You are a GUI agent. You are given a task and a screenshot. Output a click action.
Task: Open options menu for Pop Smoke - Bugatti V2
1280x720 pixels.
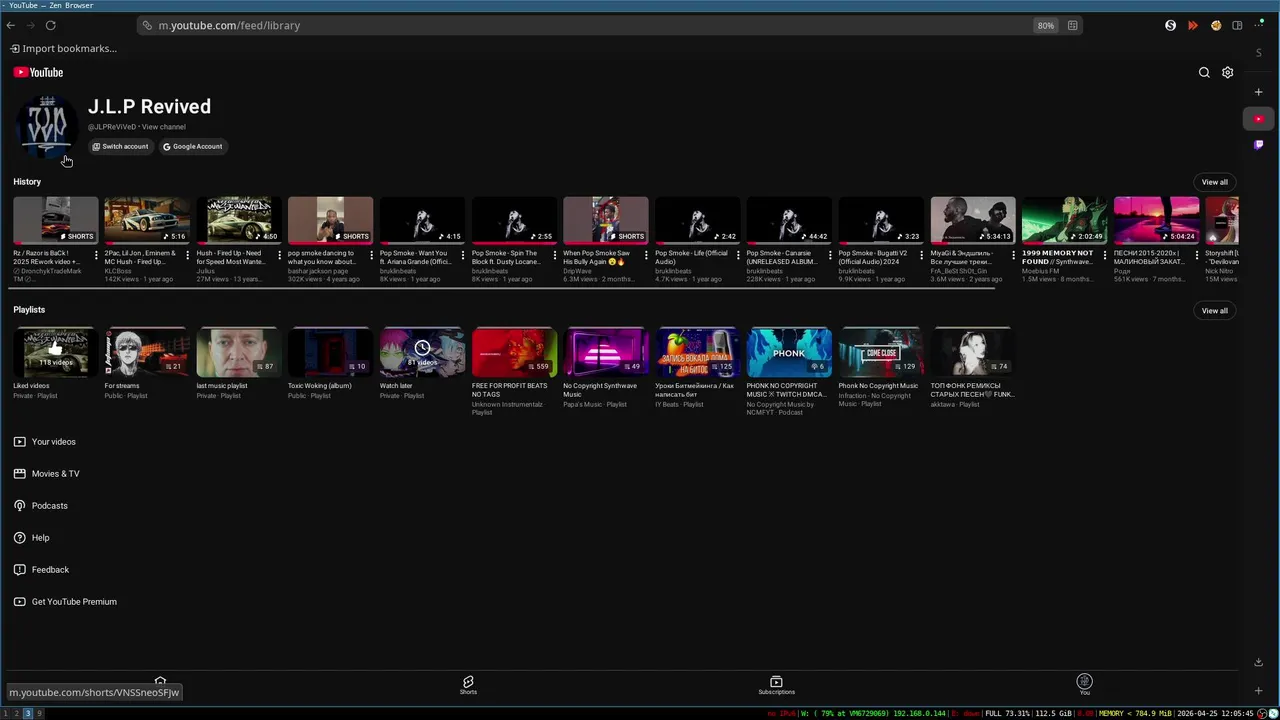pyautogui.click(x=921, y=255)
